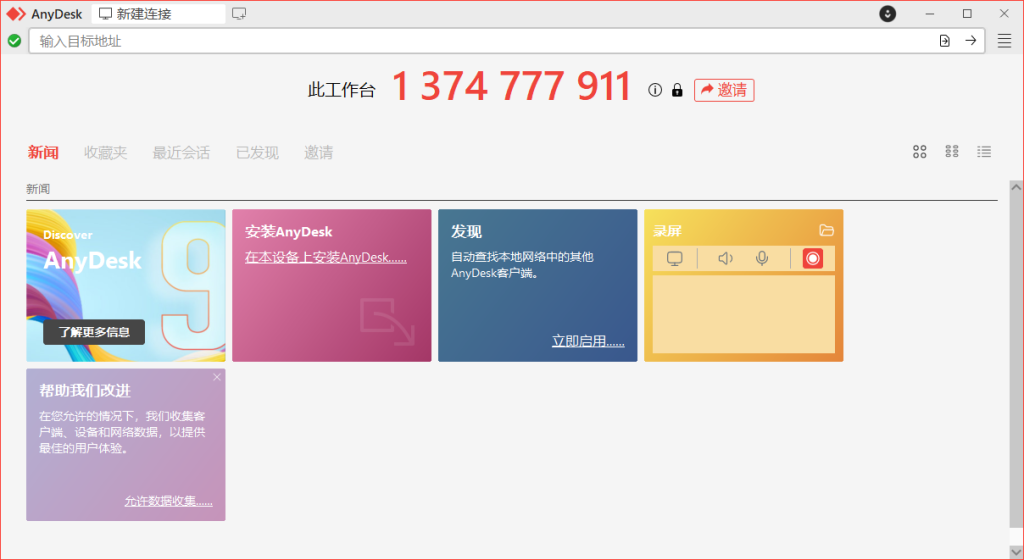Click the green connection status checkmark
1024x560 pixels.
click(x=14, y=41)
